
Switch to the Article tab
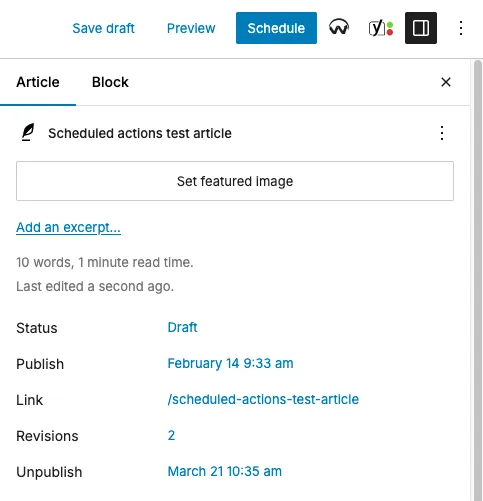coord(38,82)
